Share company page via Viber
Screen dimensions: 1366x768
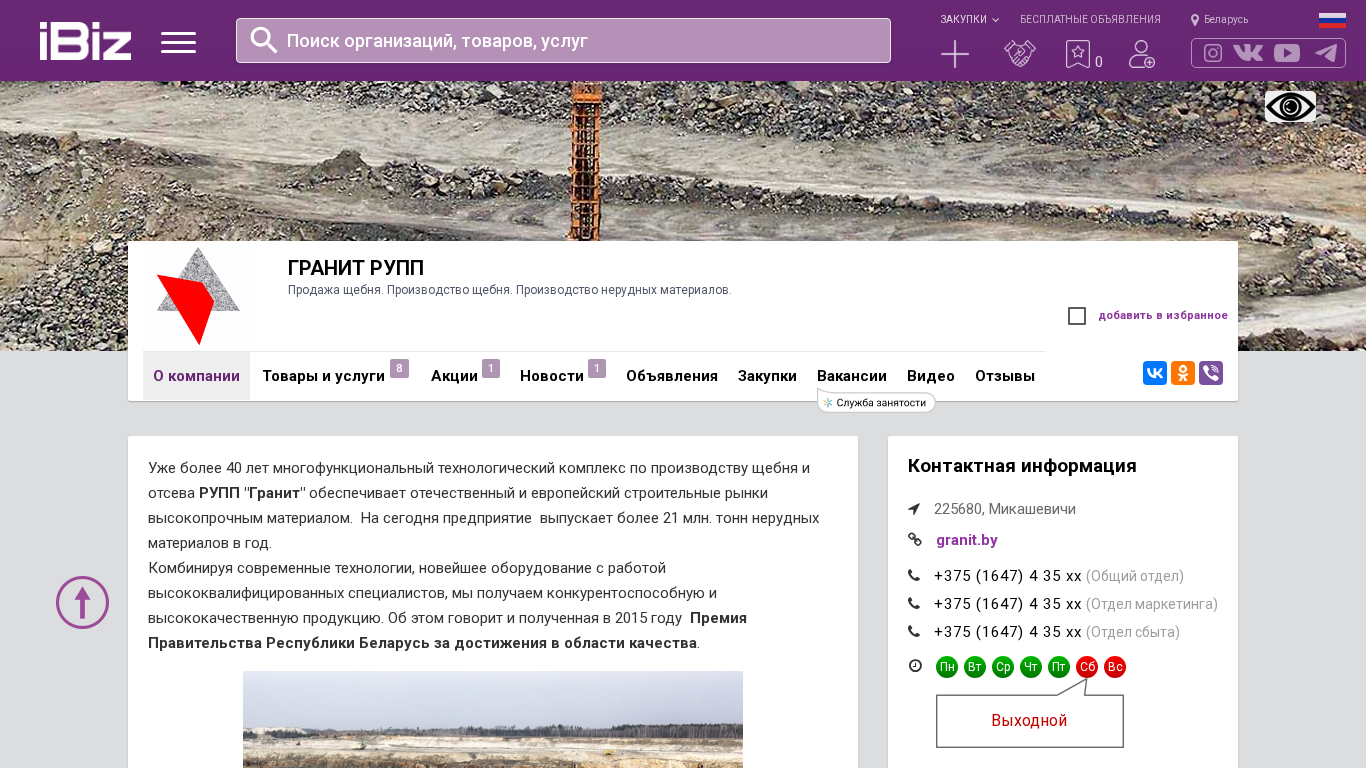[x=1211, y=373]
